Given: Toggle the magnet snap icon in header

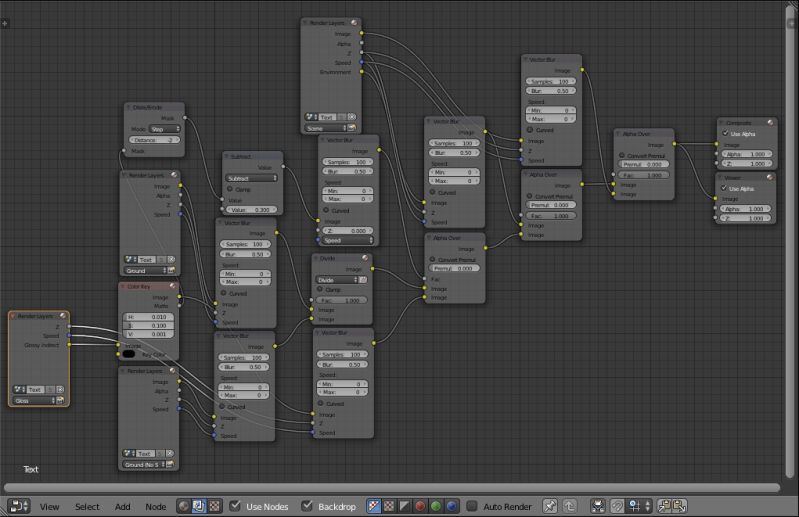Looking at the screenshot, I should pyautogui.click(x=617, y=506).
